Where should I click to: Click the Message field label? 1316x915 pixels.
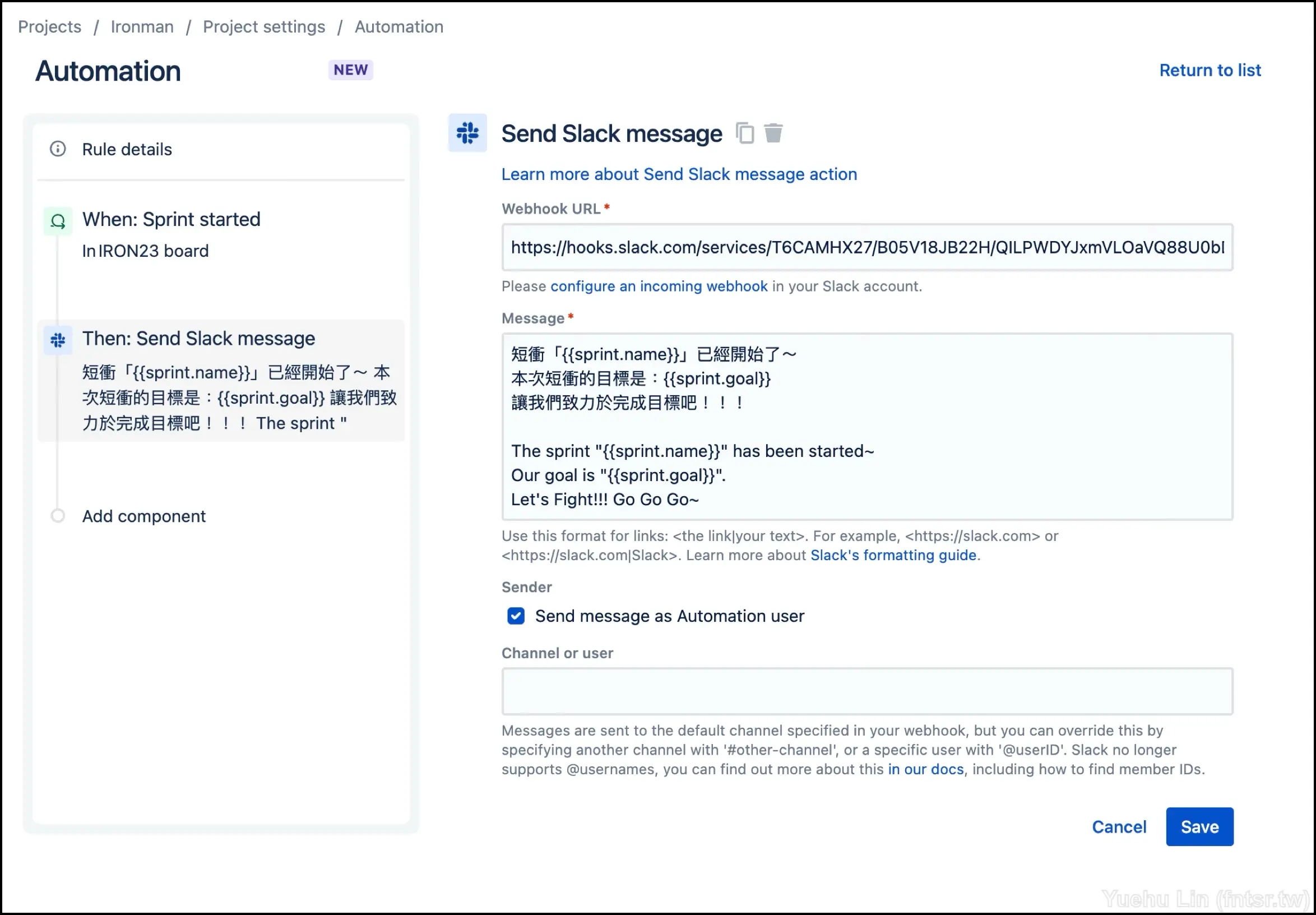click(x=533, y=318)
